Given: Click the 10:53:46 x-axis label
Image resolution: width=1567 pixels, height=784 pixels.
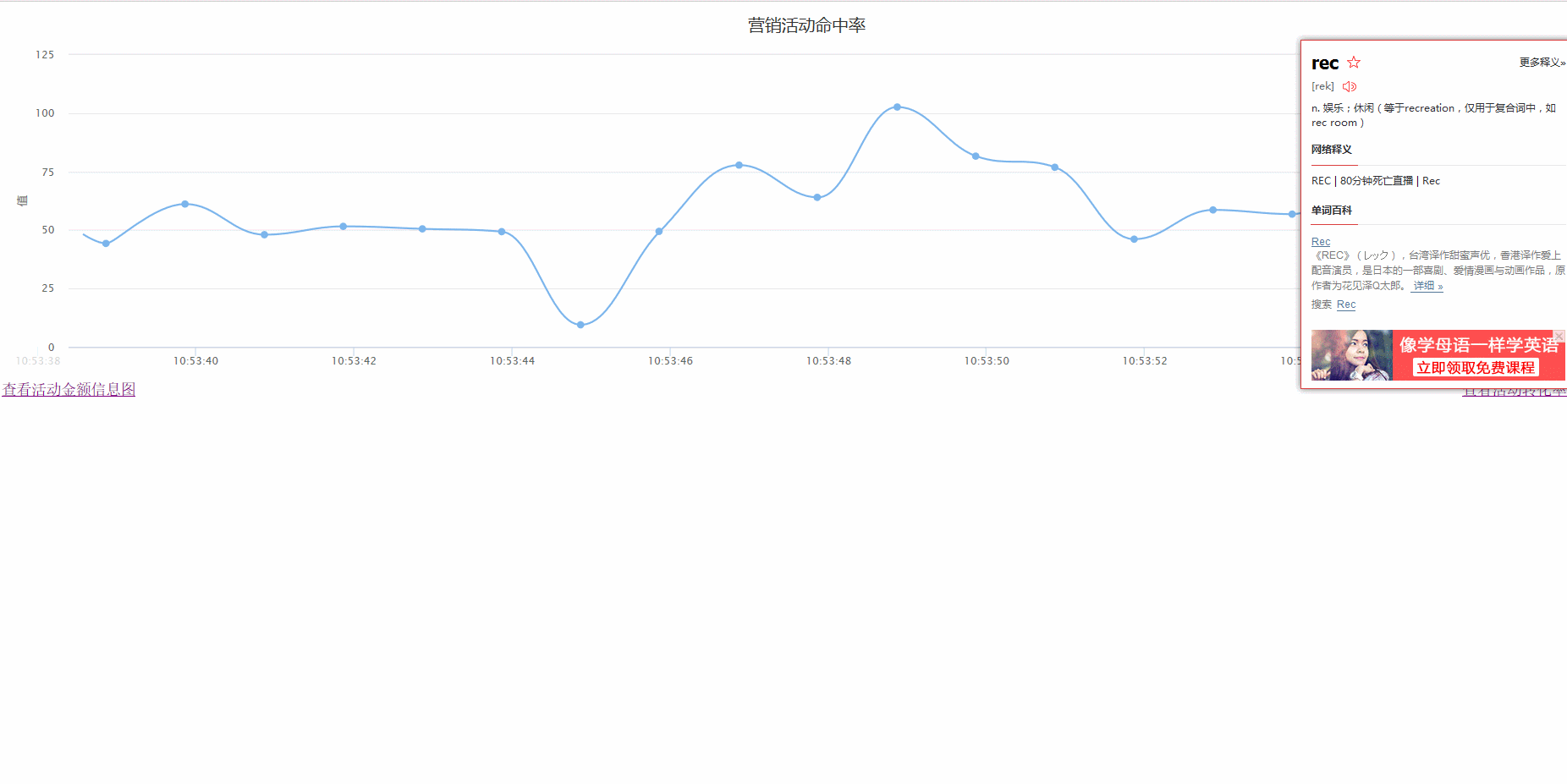Looking at the screenshot, I should [670, 361].
